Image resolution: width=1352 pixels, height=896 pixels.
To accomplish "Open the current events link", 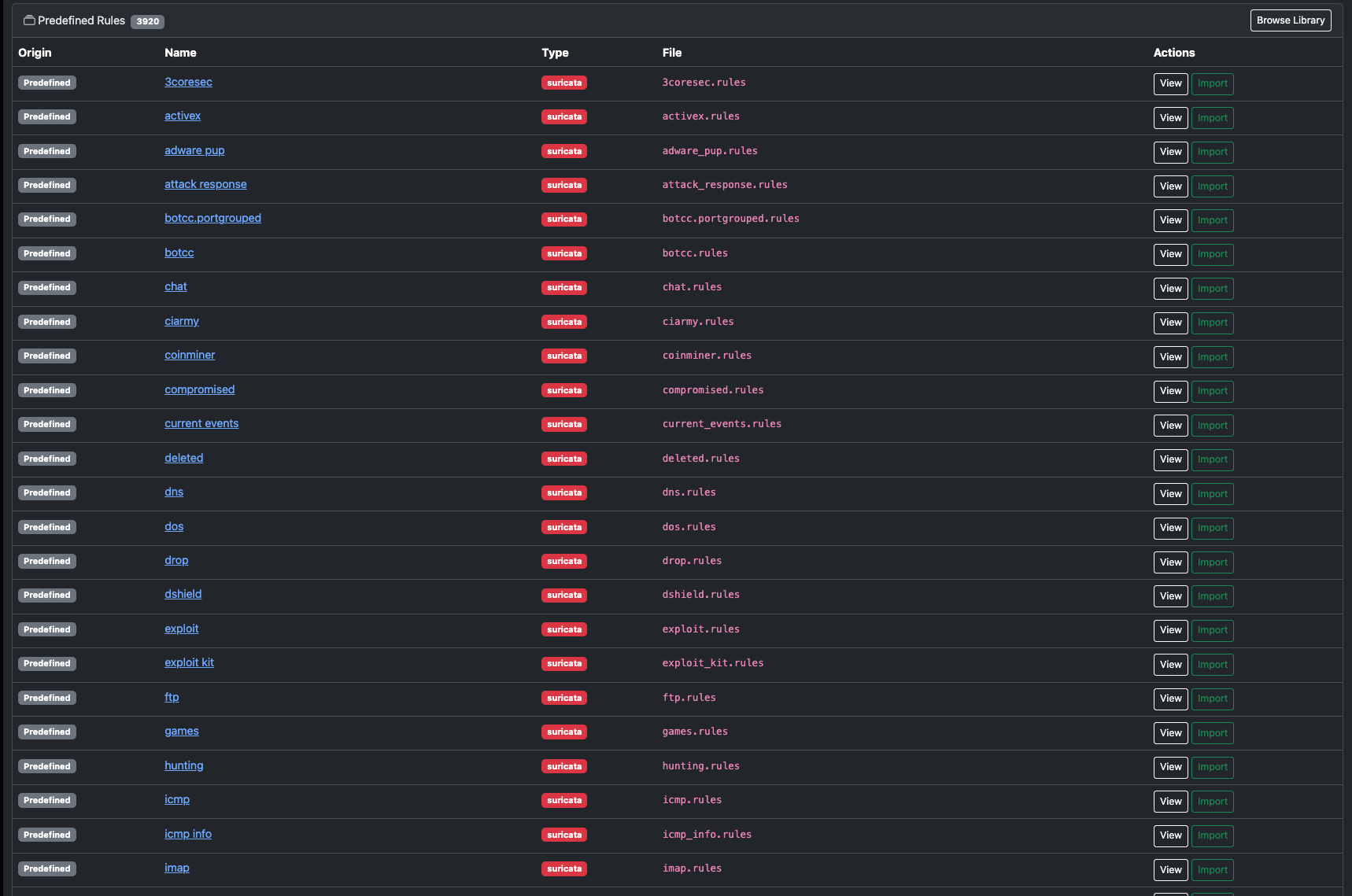I will [201, 423].
